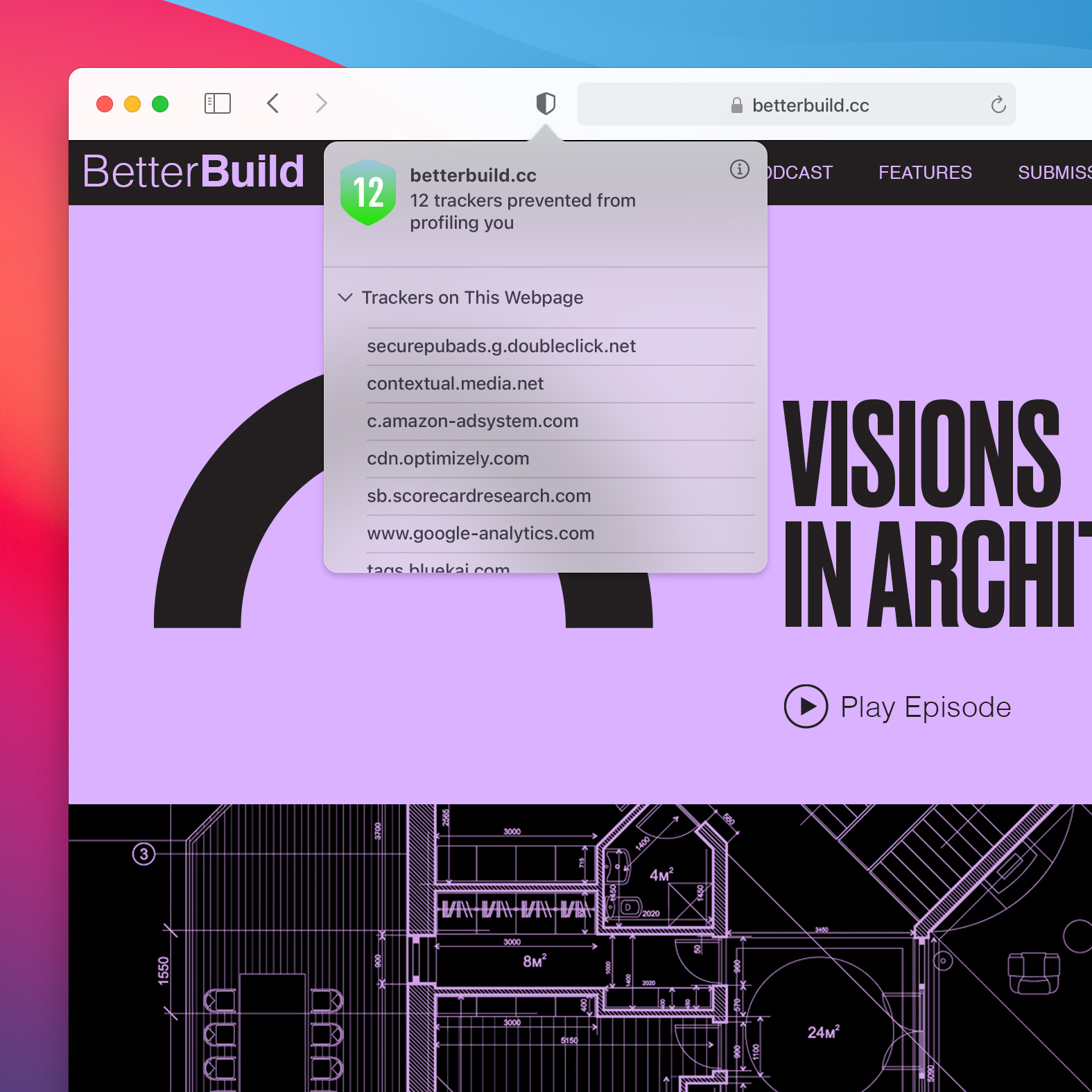1092x1092 pixels.
Task: Select sb.scorecardresearch.com tracker row
Action: point(560,496)
